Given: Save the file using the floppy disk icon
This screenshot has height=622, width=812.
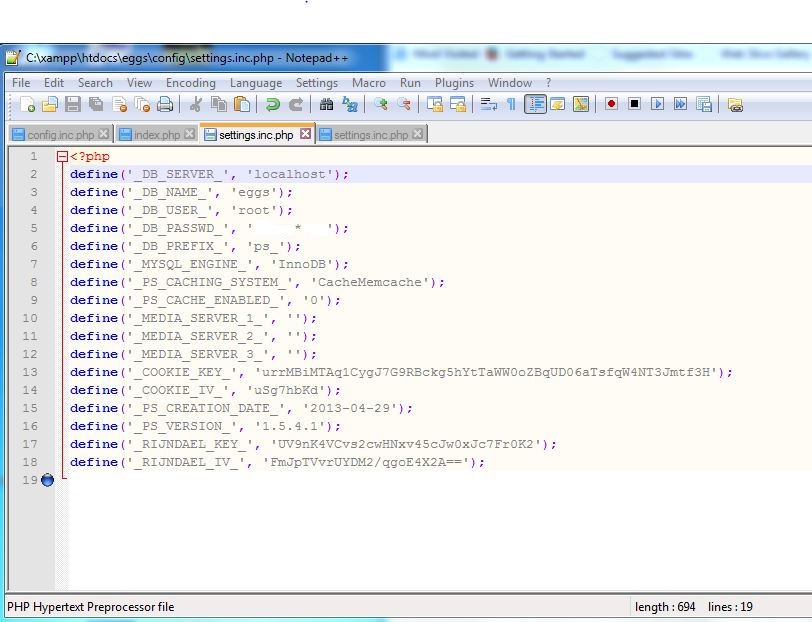Looking at the screenshot, I should coord(72,105).
